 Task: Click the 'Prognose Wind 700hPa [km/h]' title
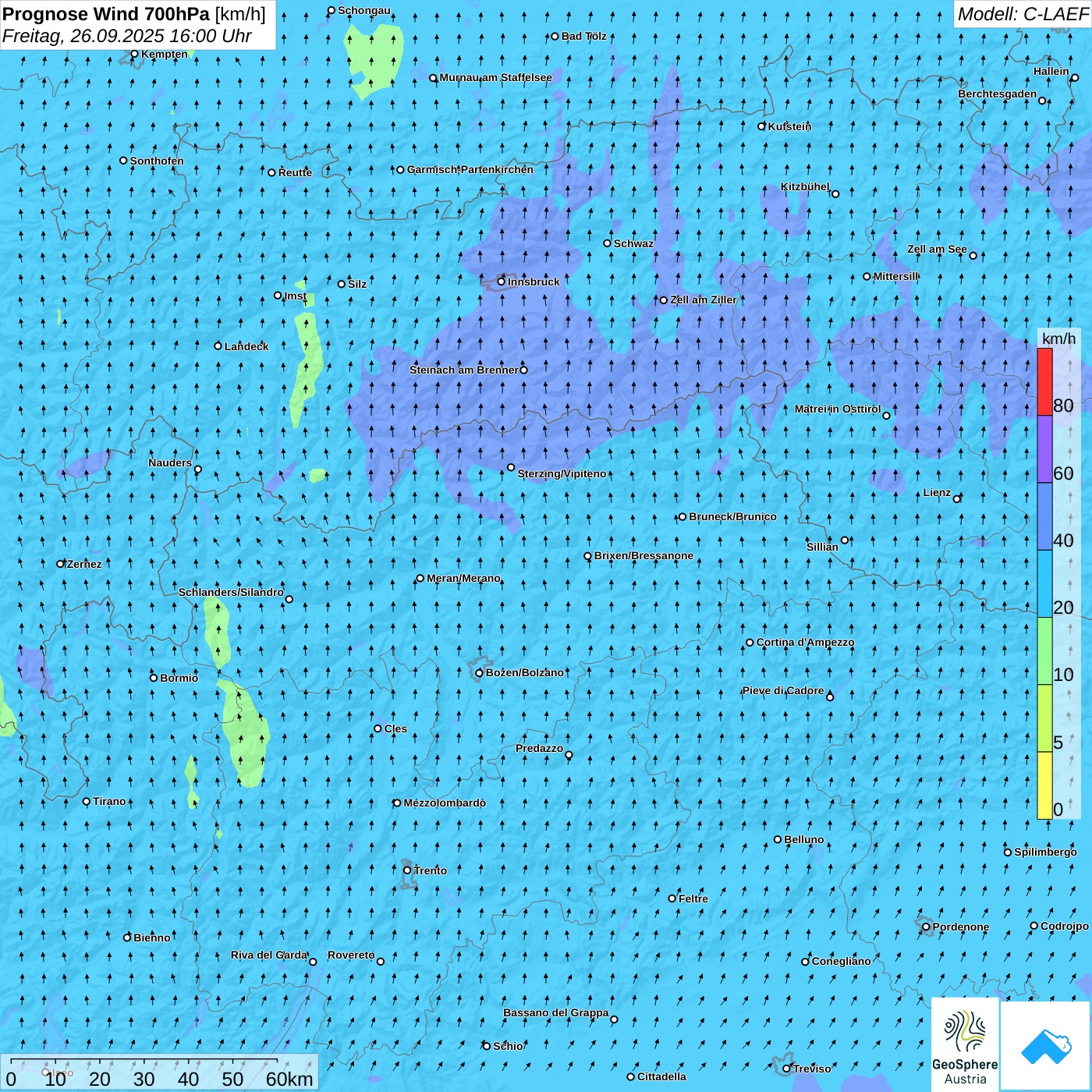134,14
